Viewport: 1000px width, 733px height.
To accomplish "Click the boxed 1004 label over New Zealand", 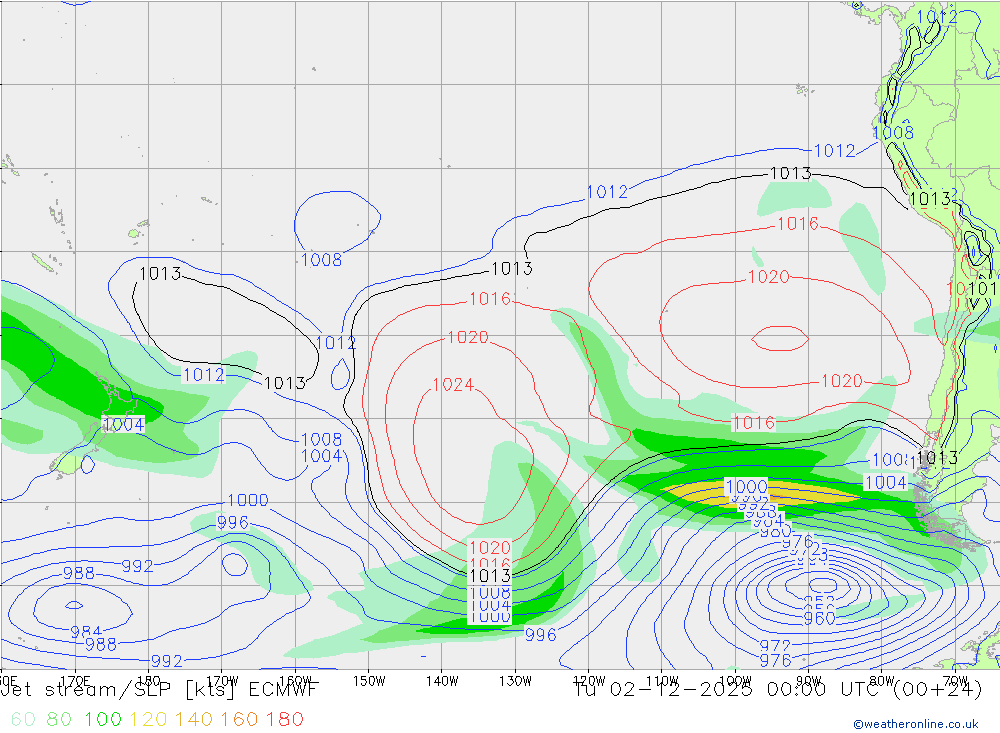I will [x=123, y=425].
